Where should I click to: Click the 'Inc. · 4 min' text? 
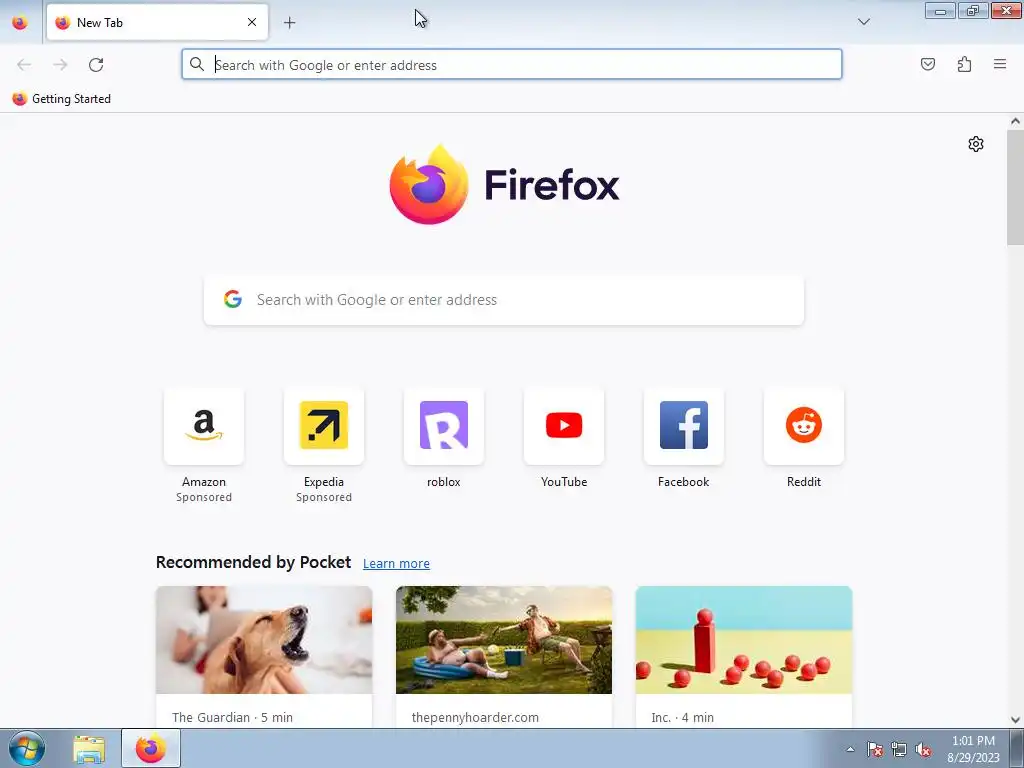click(682, 717)
